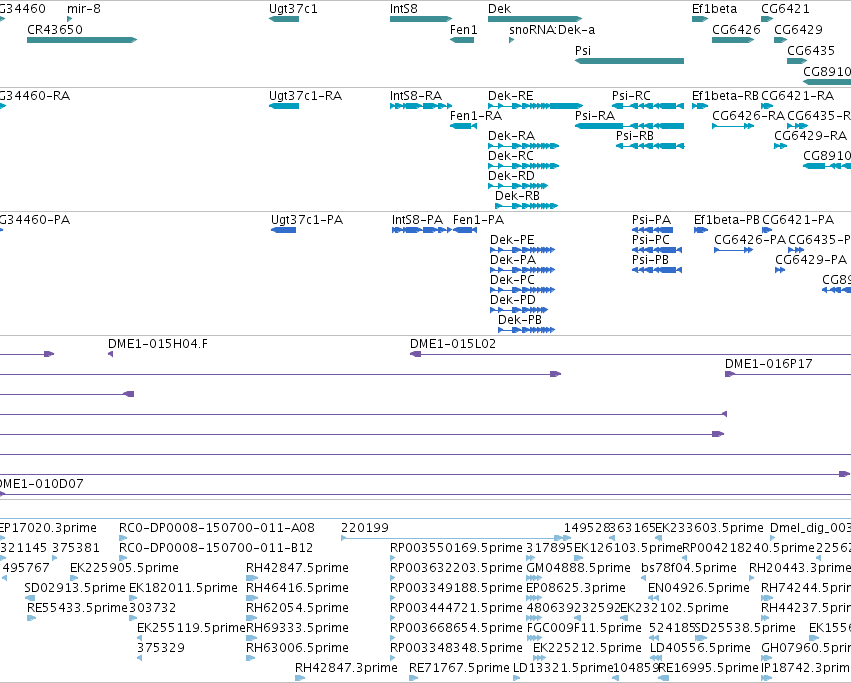The width and height of the screenshot is (851, 683).
Task: Open the Fen1 gene feature
Action: coord(462,40)
